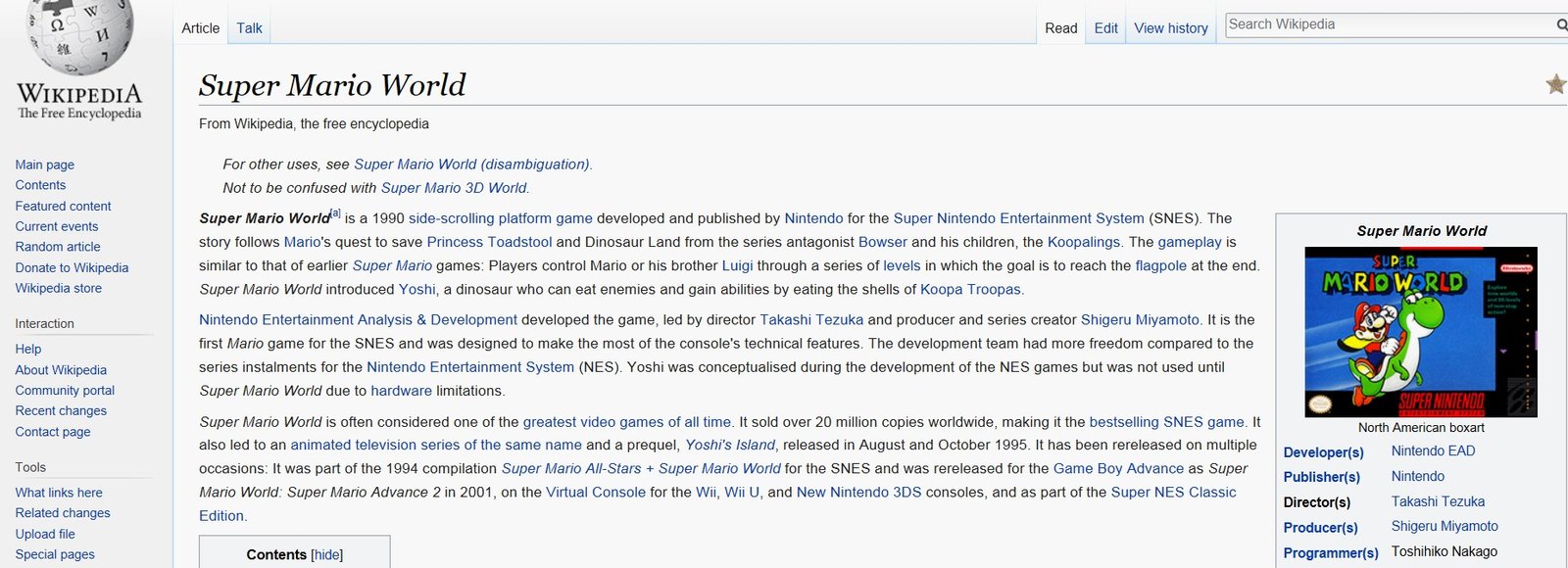Open Game Boy Advance link
Viewport: 1568px width, 568px height.
coord(1118,468)
